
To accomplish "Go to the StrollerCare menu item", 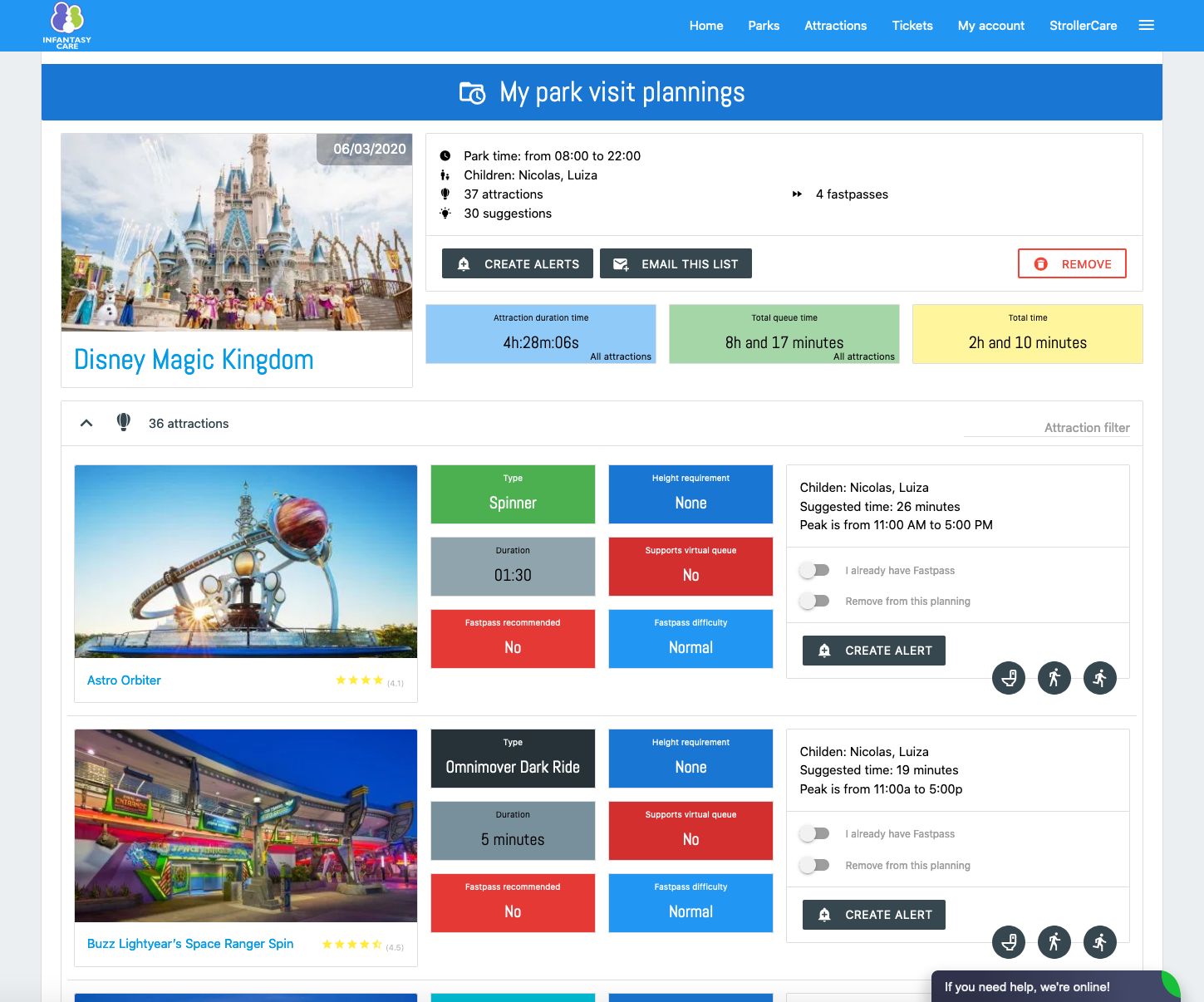I will 1083,26.
